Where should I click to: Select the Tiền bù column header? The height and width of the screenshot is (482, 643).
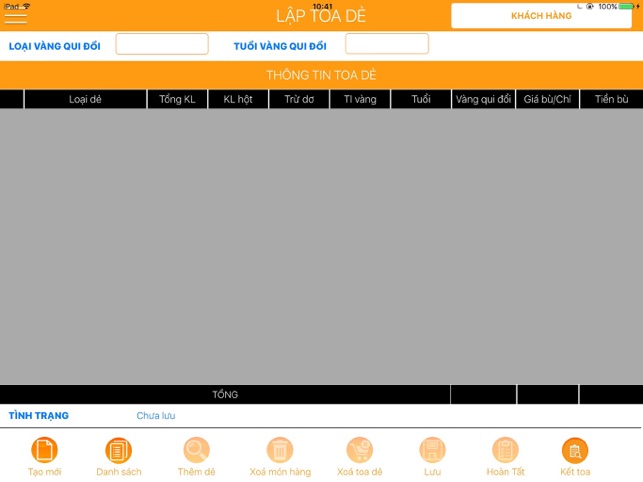(611, 99)
